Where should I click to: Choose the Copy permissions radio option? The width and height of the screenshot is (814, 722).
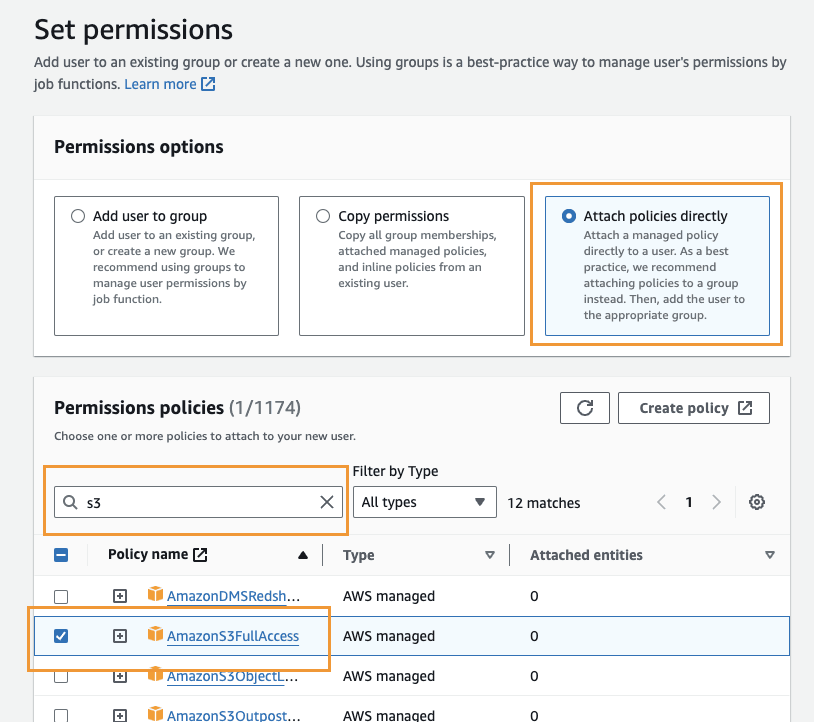coord(323,216)
